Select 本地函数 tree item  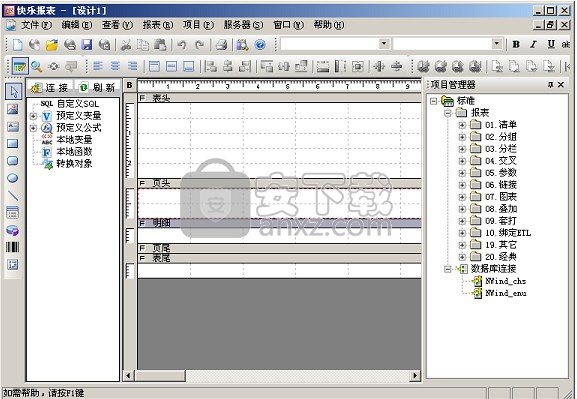(x=74, y=152)
